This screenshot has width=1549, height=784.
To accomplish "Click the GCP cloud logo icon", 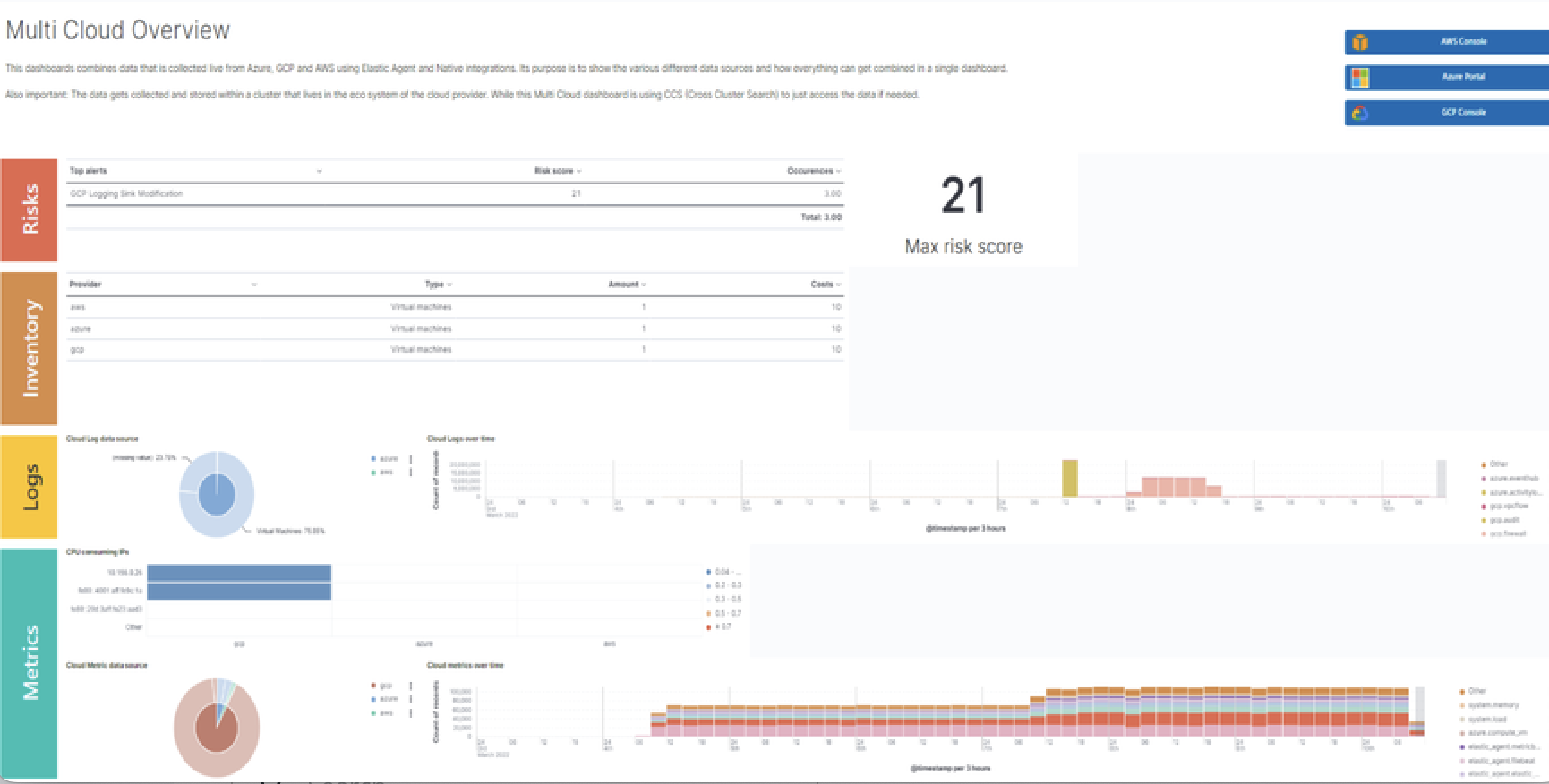I will pyautogui.click(x=1360, y=113).
